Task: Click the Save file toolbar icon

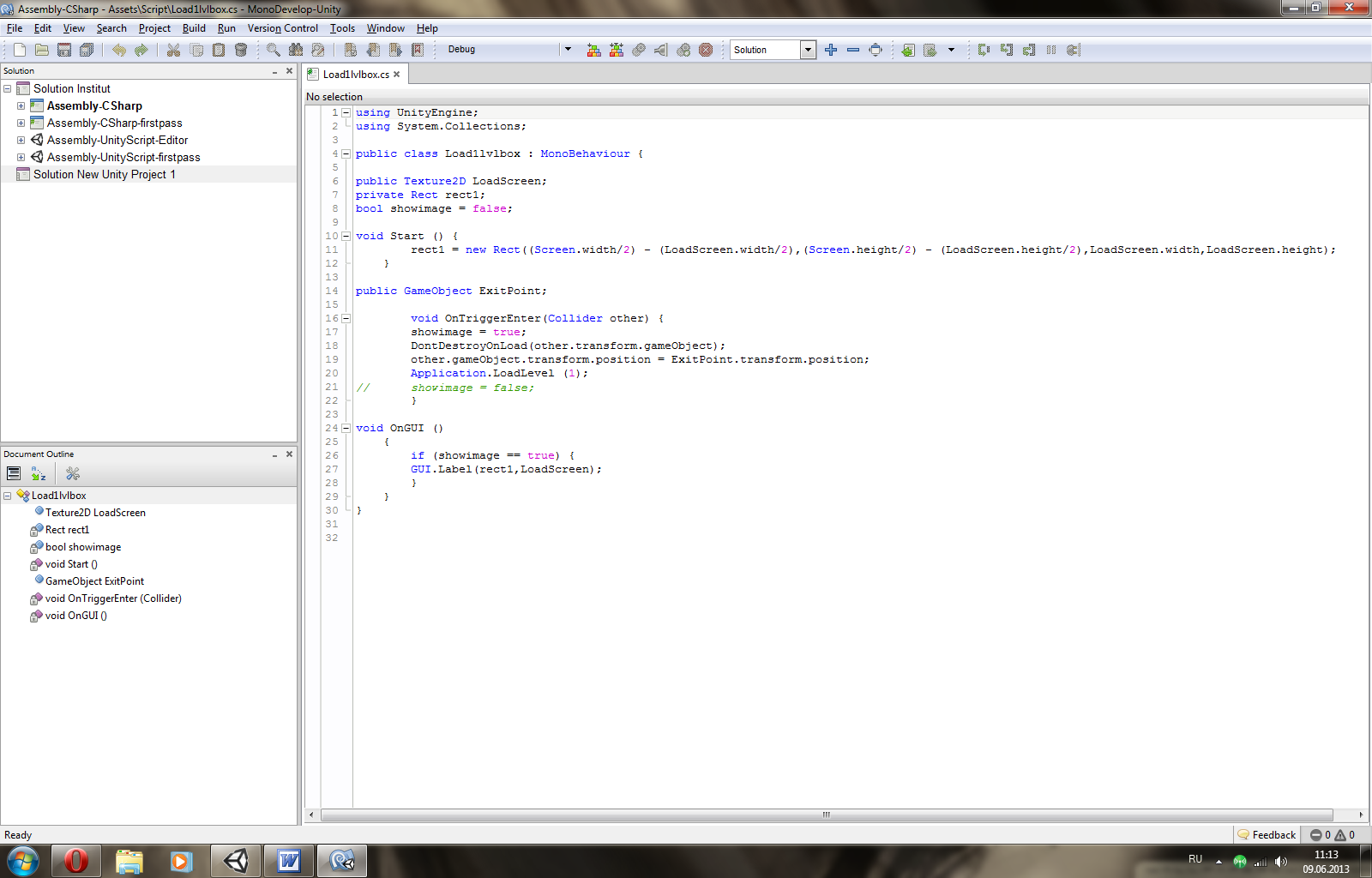Action: coord(64,50)
